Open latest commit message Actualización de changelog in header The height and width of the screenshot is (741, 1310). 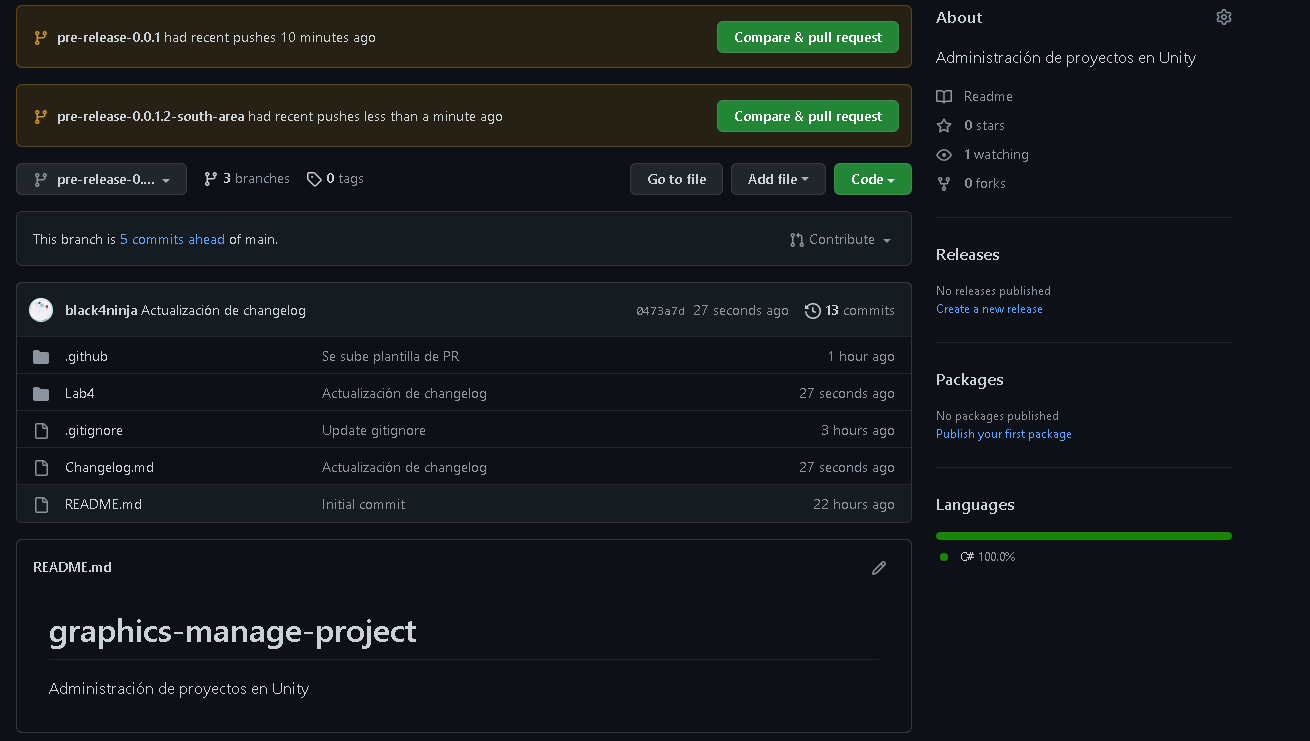223,310
